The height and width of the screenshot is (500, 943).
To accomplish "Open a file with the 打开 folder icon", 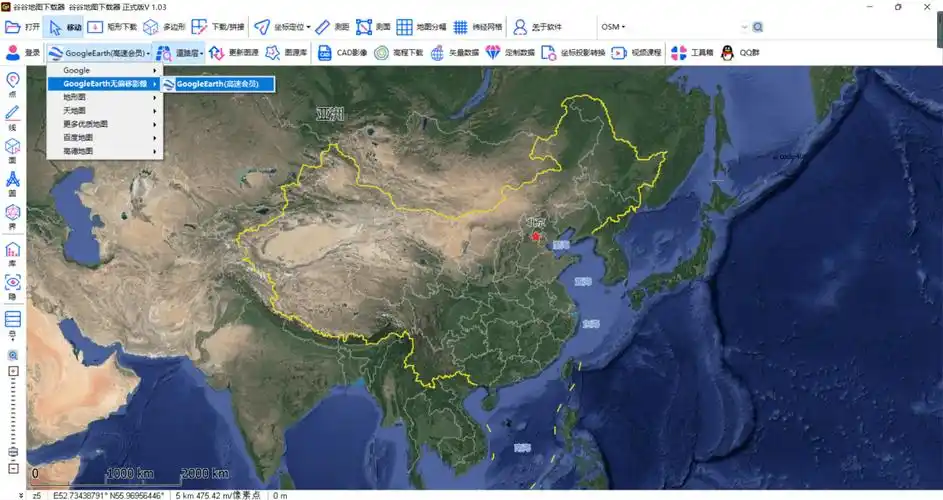I will coord(22,27).
